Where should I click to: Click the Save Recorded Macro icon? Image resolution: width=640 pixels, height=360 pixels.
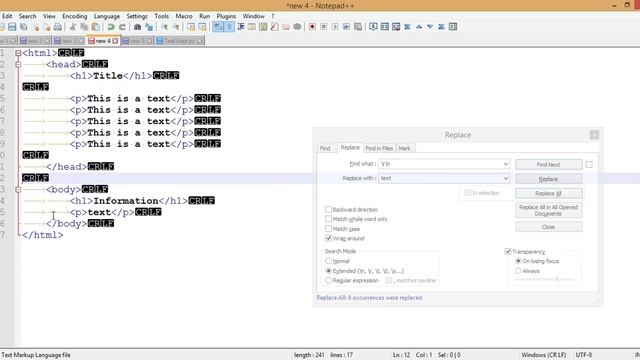[x=358, y=27]
